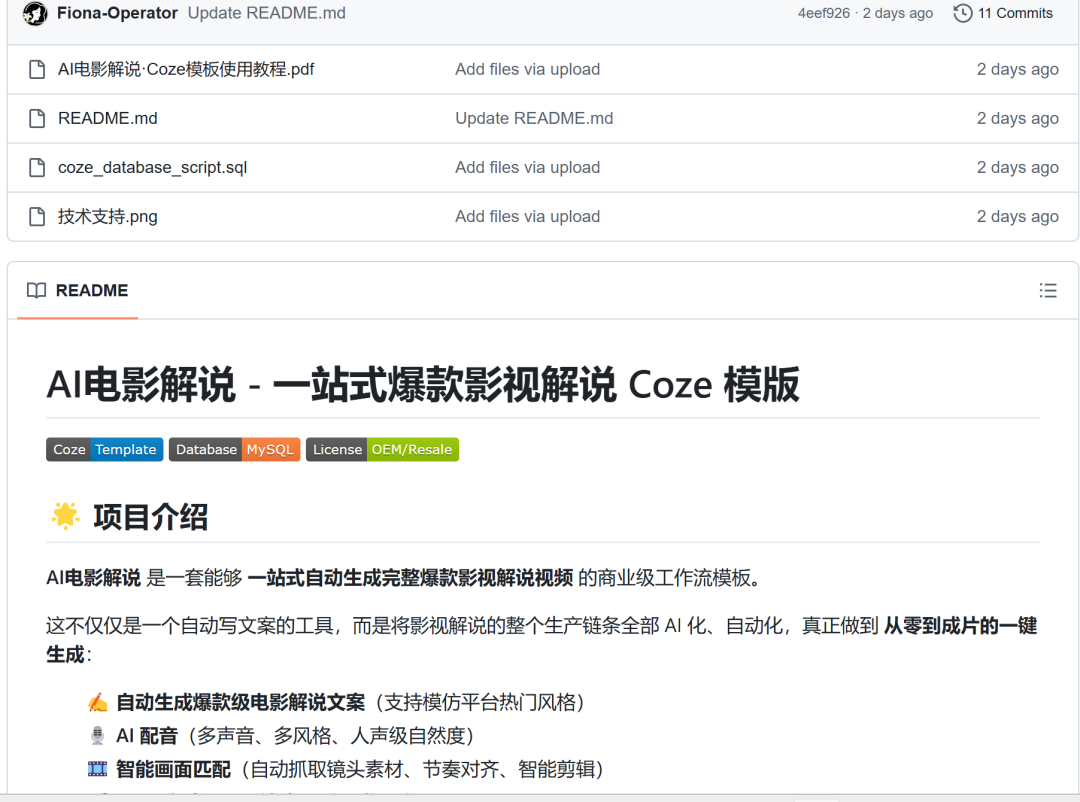Open the commits history clock icon
The image size is (1080, 802).
pos(962,13)
